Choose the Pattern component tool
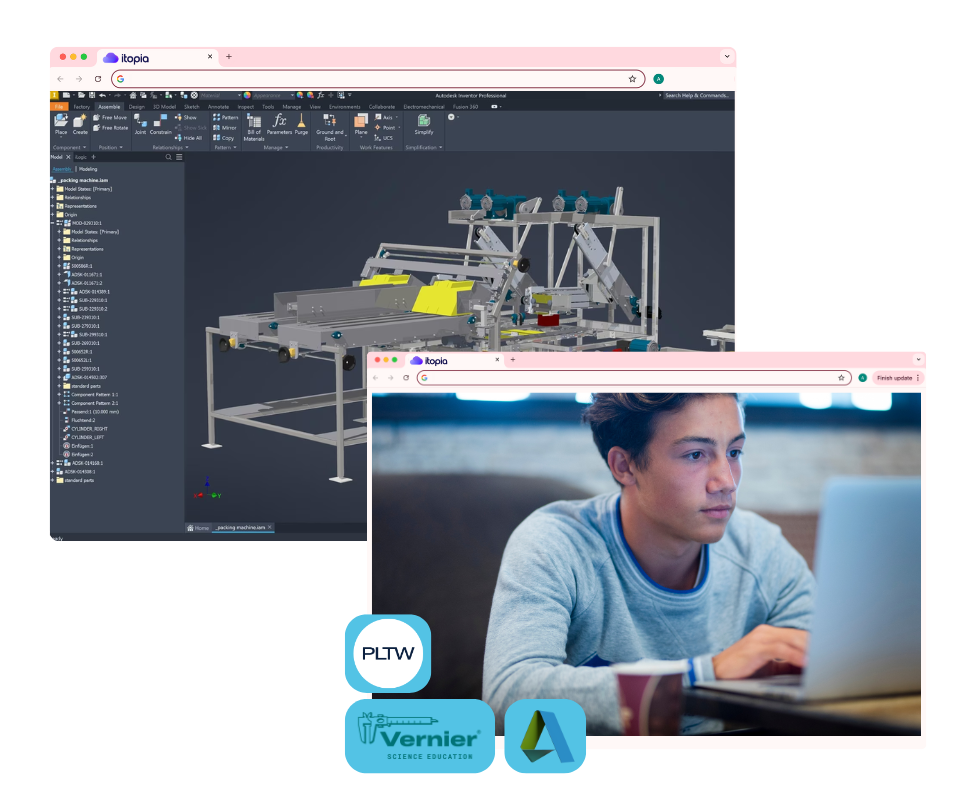The width and height of the screenshot is (953, 803). tap(225, 117)
